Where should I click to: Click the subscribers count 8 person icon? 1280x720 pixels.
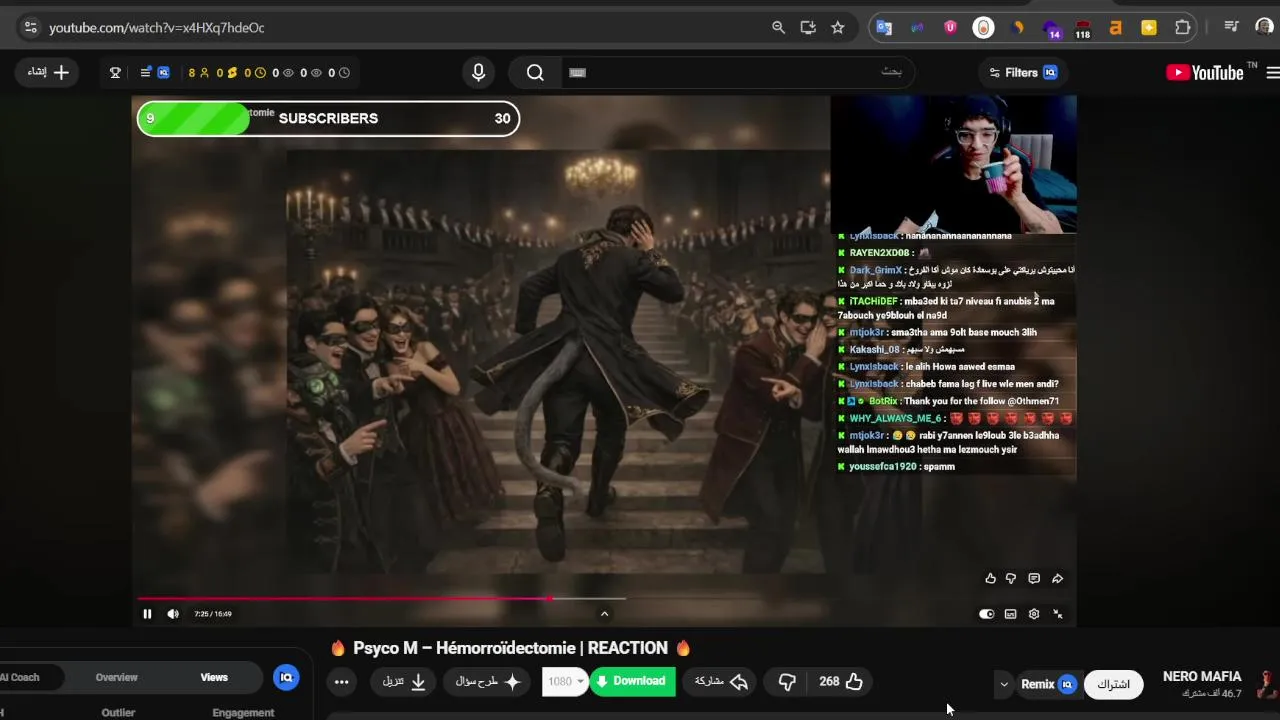(199, 72)
